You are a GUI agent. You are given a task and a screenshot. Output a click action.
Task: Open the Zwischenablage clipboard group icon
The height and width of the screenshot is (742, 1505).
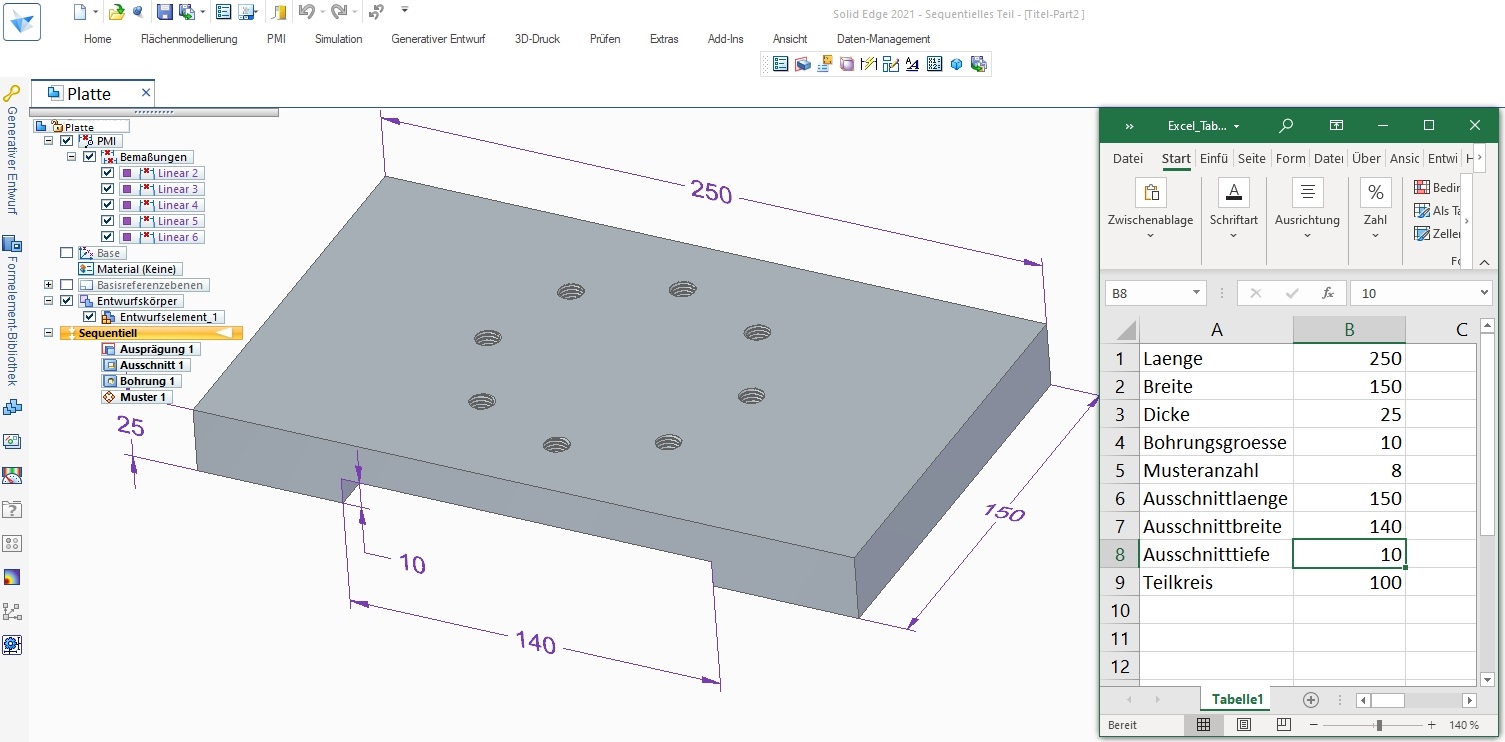point(1150,193)
